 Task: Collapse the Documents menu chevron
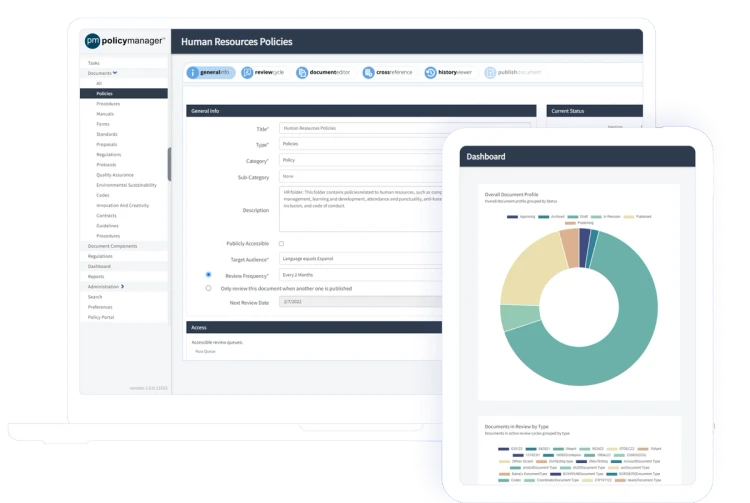coord(115,73)
